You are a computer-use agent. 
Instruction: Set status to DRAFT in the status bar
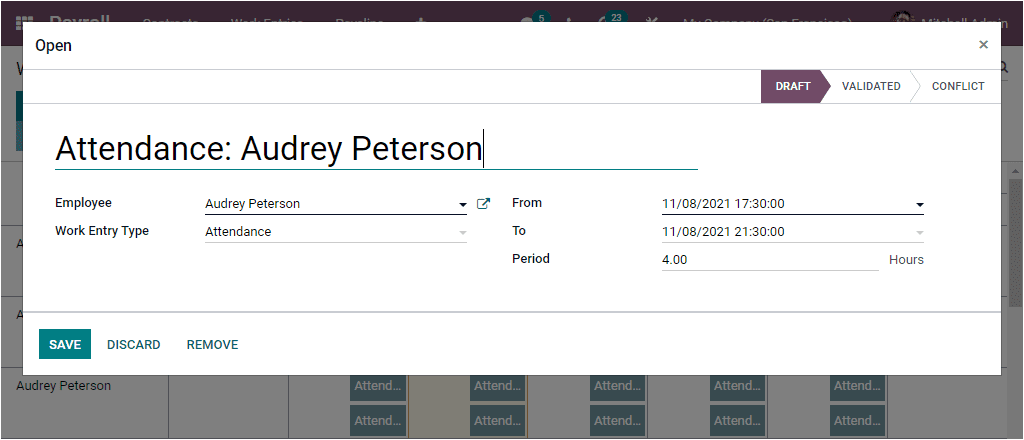click(x=792, y=86)
